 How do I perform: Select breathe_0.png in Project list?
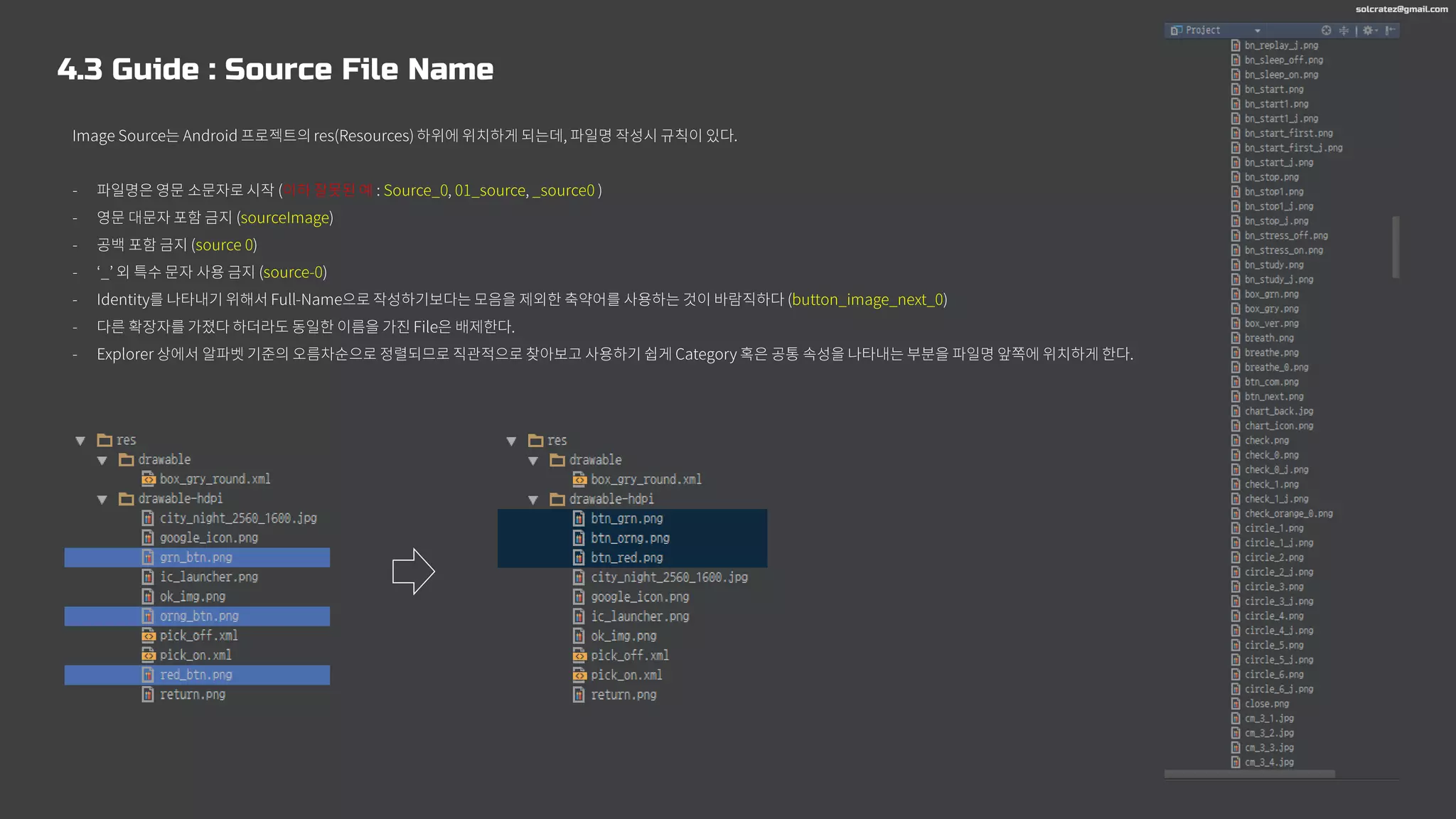[x=1276, y=368]
